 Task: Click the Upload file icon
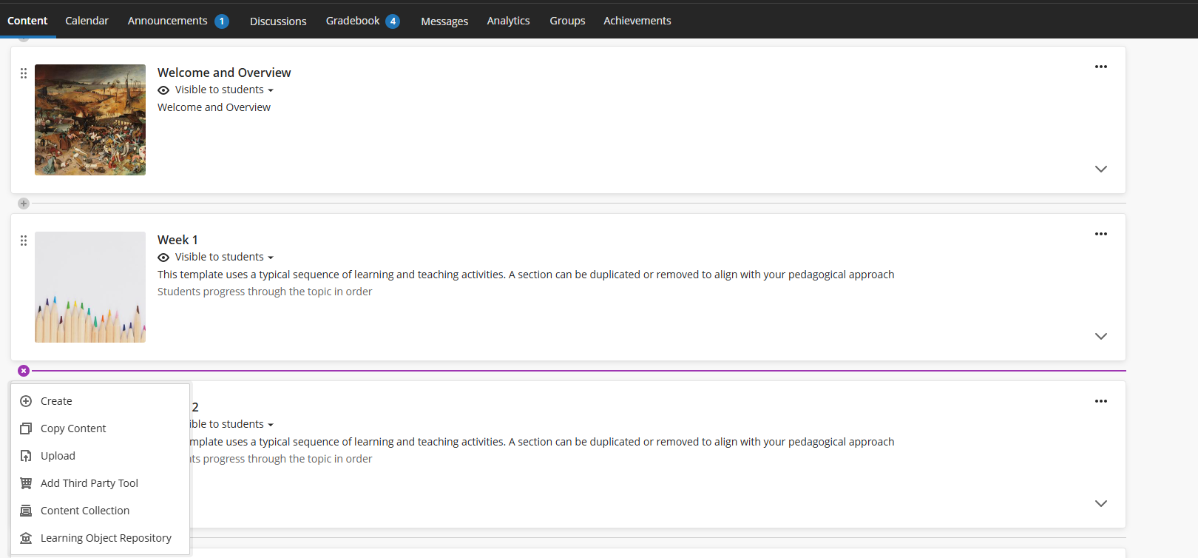coord(26,456)
